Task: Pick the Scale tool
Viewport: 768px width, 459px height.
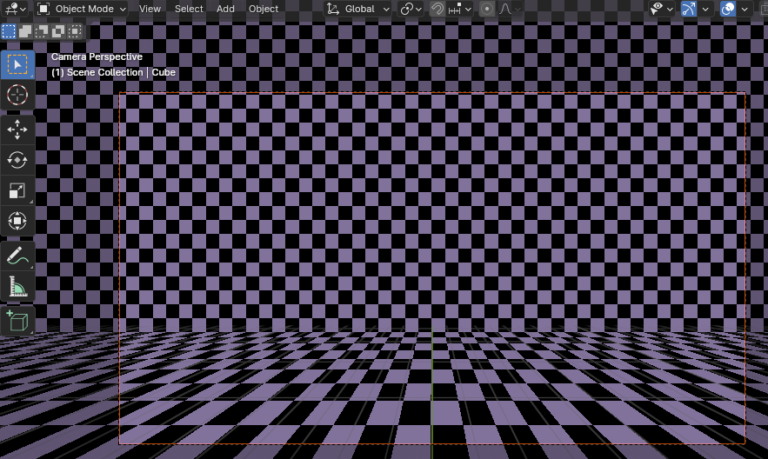Action: [17, 190]
